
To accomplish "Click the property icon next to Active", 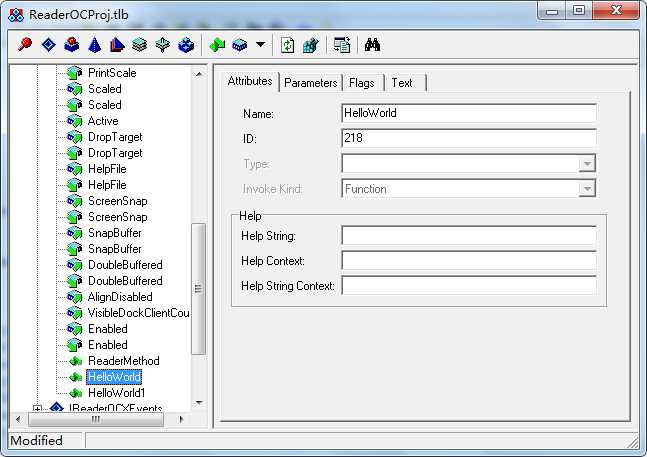I will pyautogui.click(x=75, y=121).
